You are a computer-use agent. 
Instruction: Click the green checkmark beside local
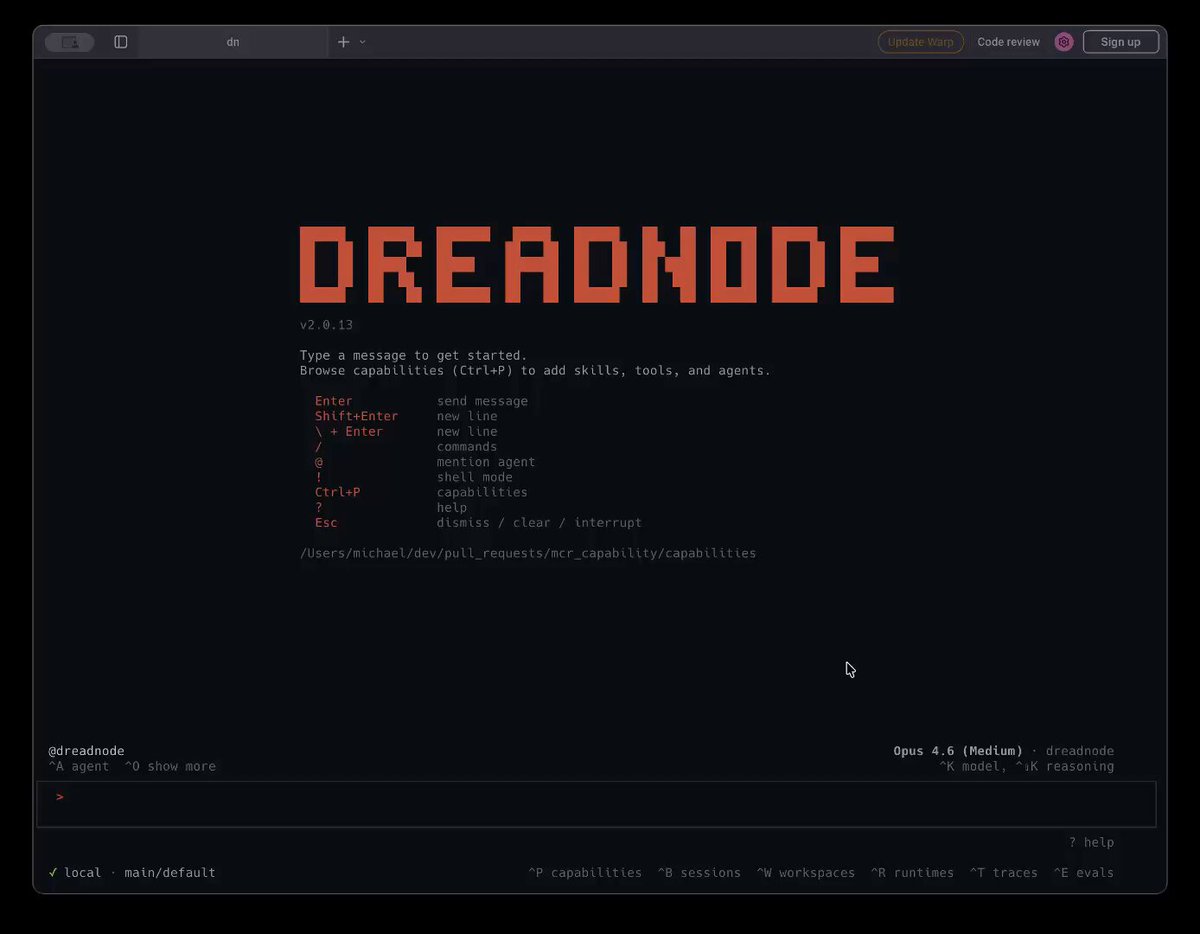coord(53,872)
